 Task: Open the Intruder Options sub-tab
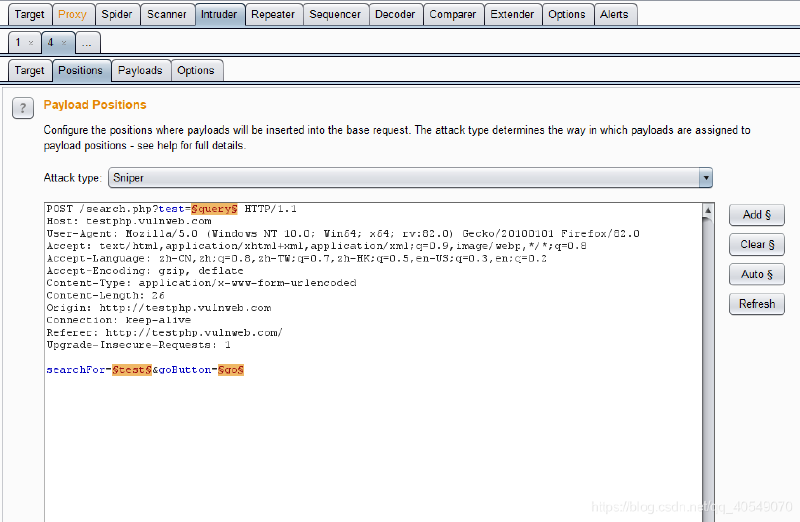tap(196, 70)
